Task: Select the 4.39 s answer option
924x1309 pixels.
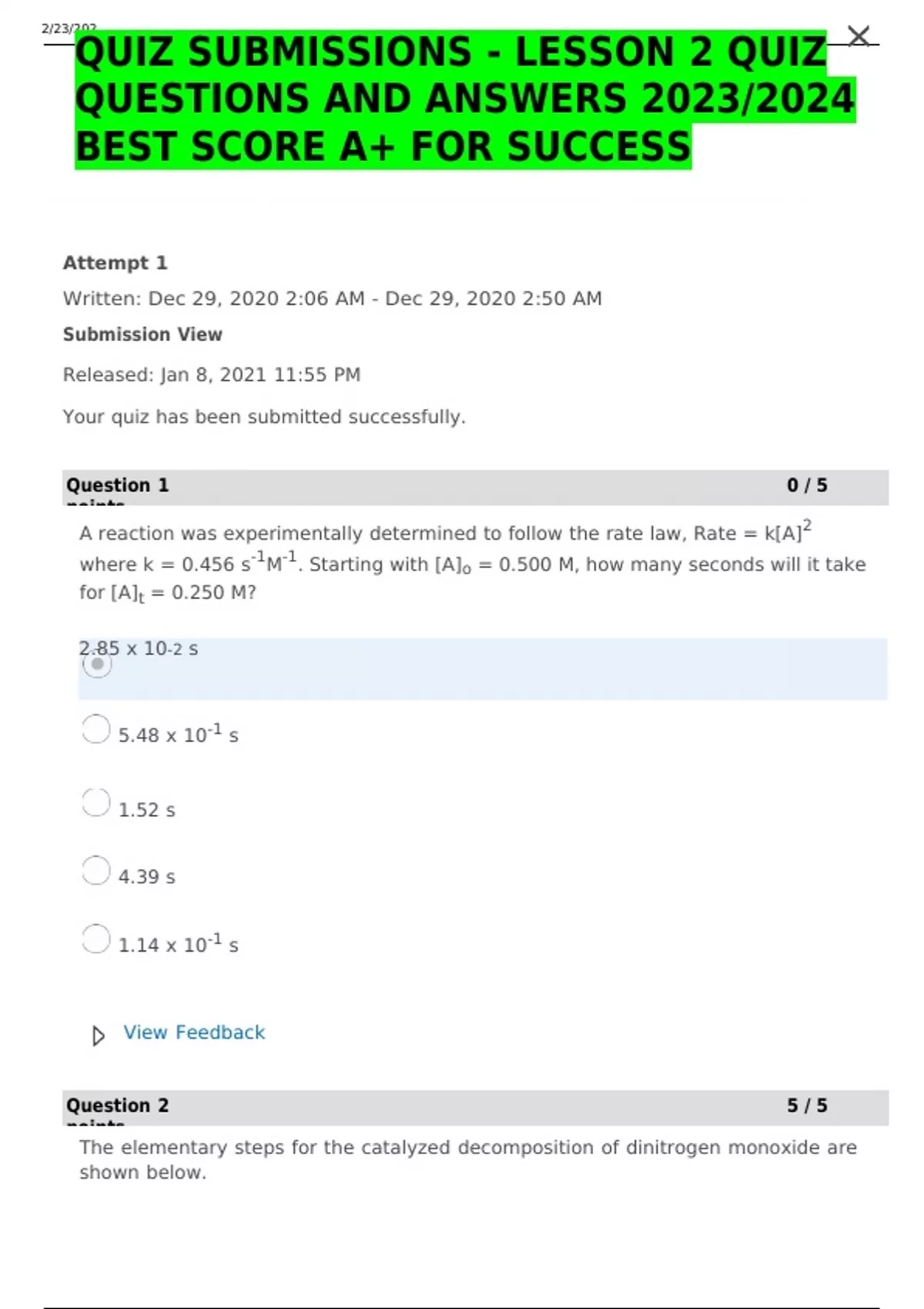Action: (95, 869)
